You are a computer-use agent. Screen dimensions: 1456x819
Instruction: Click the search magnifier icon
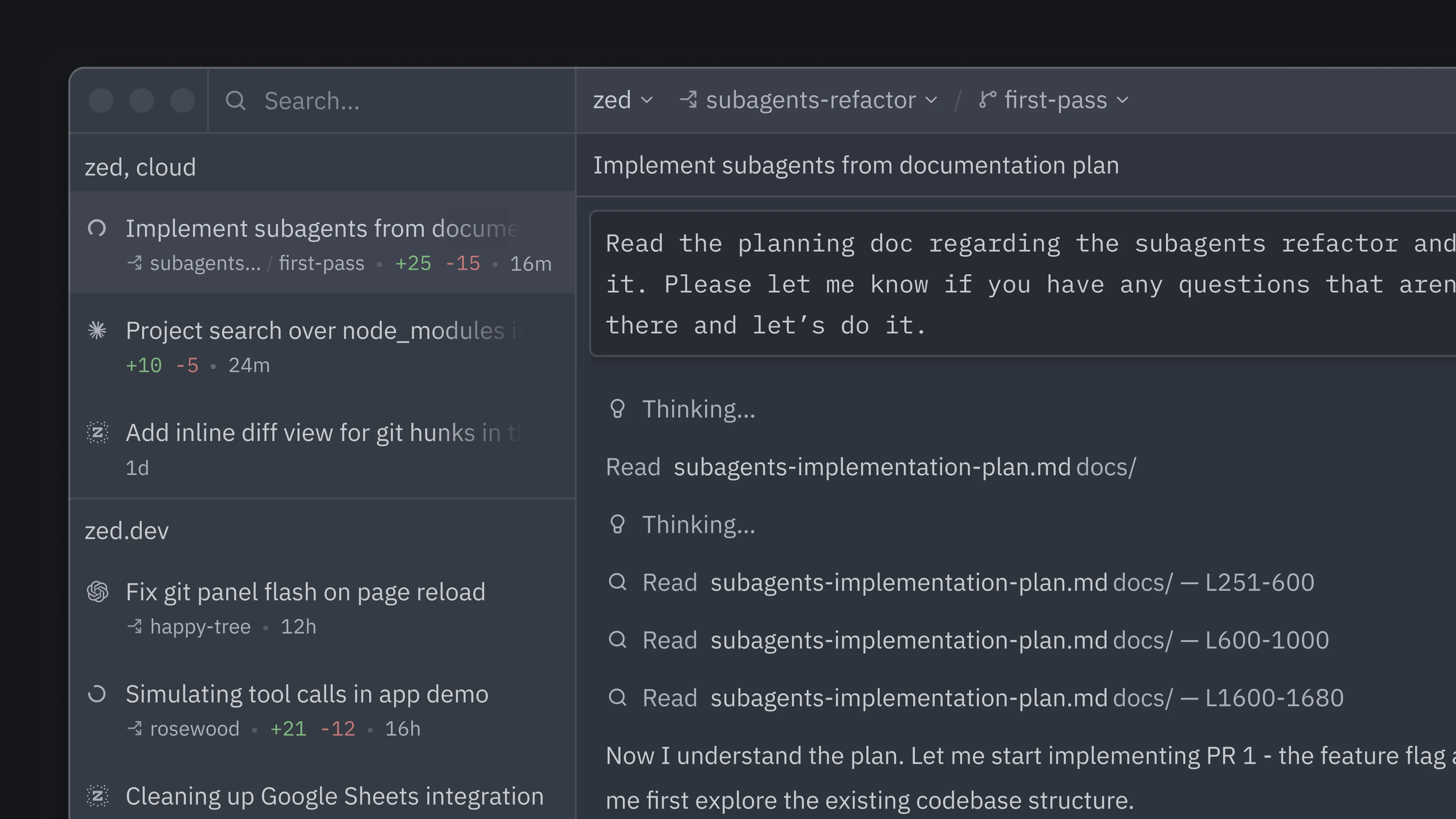point(235,101)
